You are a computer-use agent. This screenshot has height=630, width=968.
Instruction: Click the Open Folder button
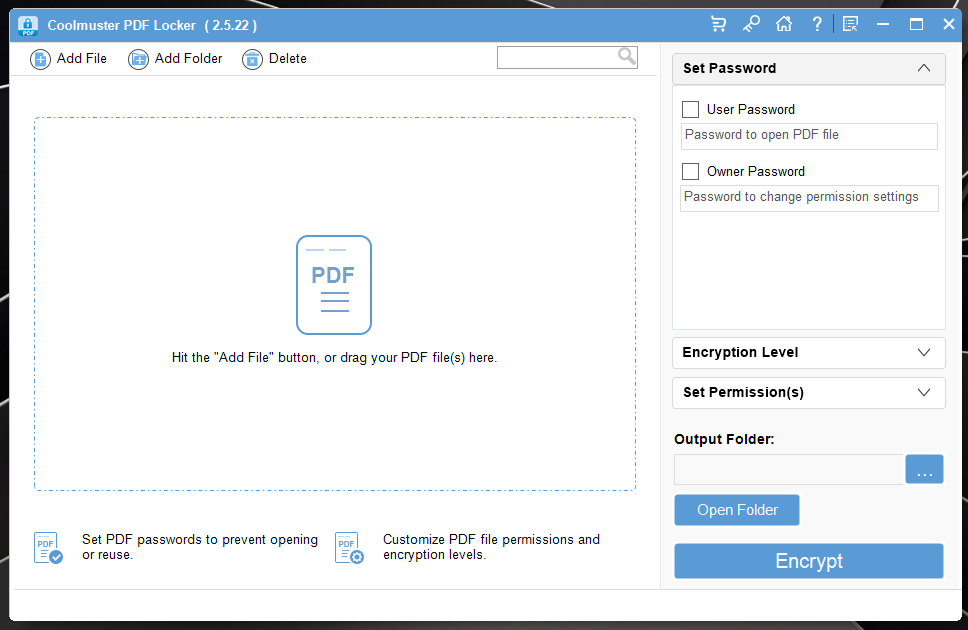(736, 510)
